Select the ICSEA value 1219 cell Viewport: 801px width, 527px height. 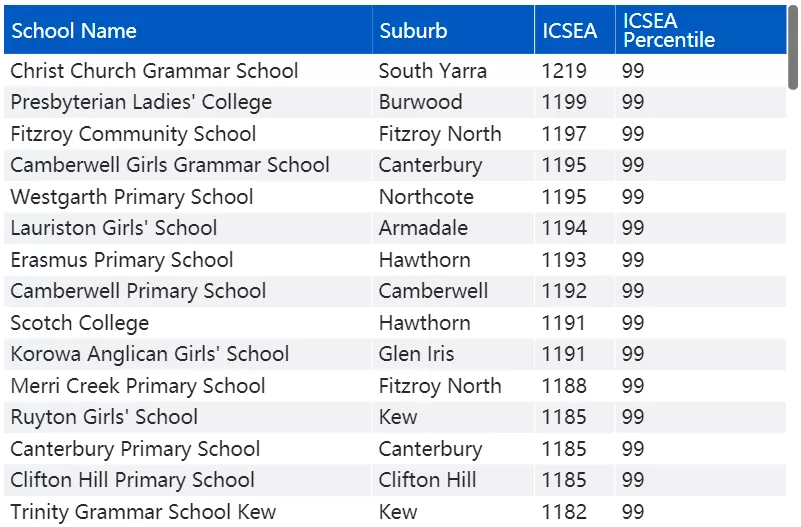[575, 70]
